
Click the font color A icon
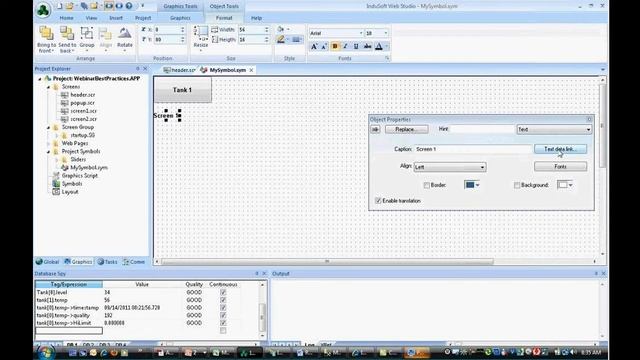[x=379, y=47]
